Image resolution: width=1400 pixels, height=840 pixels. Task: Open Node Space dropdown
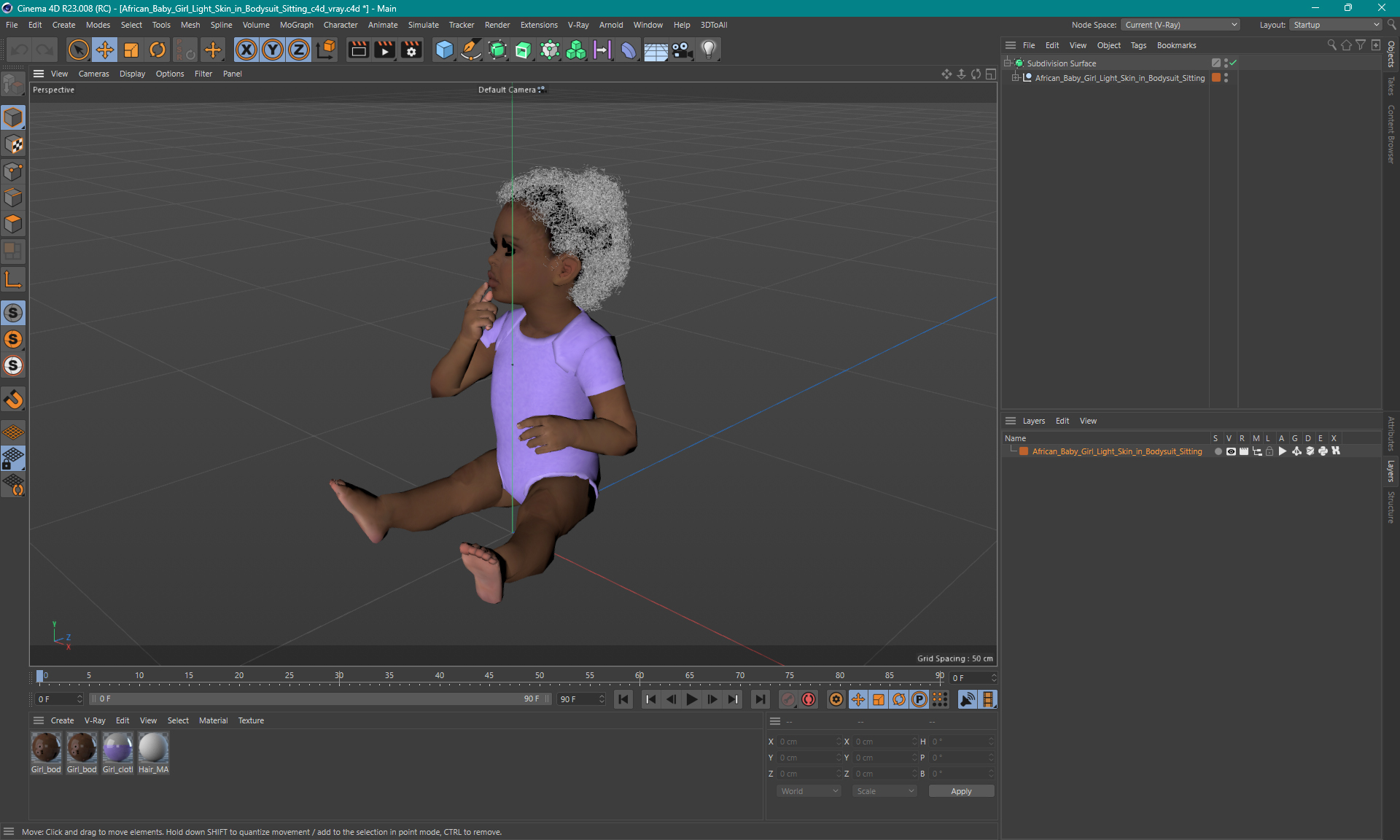coord(1181,25)
